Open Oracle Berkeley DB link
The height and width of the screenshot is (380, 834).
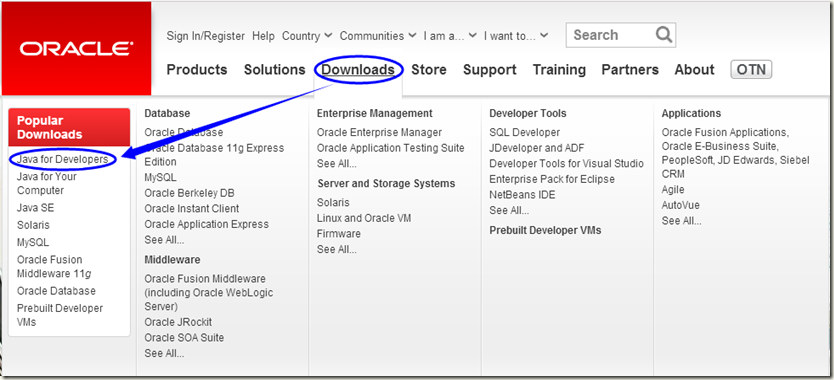189,193
